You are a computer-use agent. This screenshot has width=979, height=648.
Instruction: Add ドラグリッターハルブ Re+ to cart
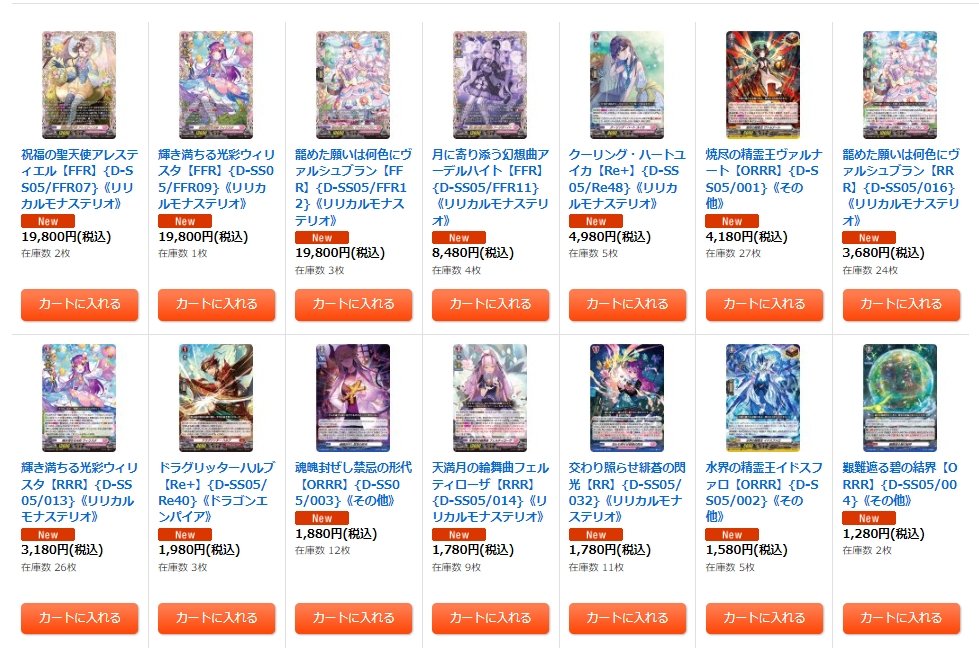(x=216, y=618)
